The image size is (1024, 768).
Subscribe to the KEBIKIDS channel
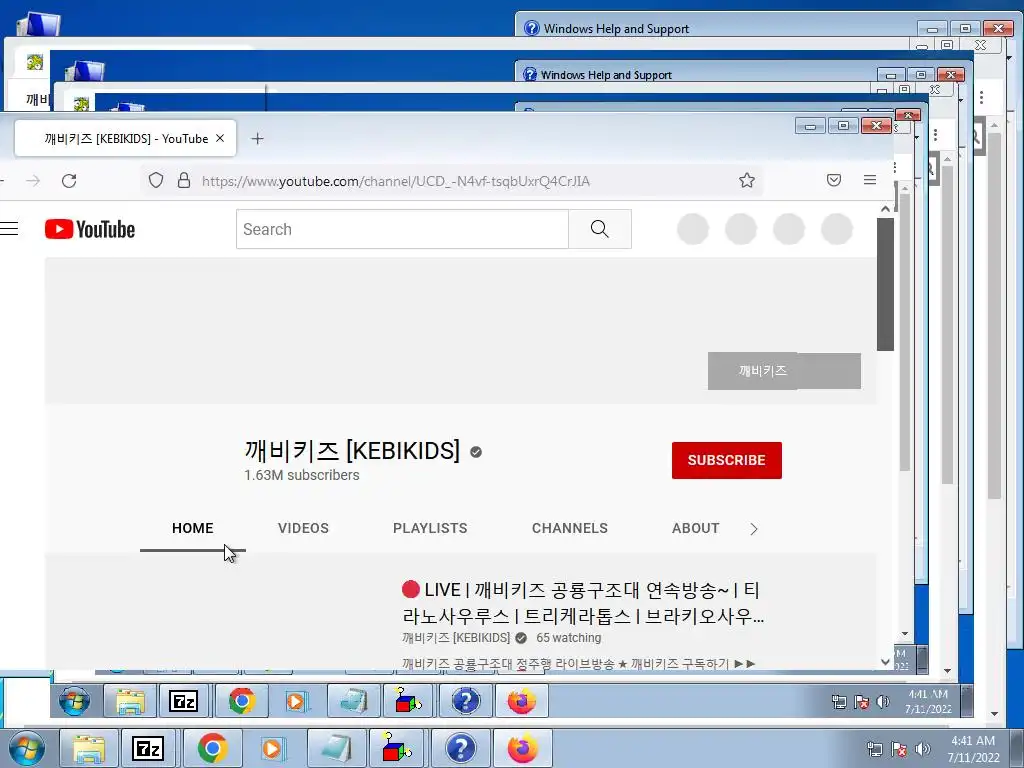[727, 460]
